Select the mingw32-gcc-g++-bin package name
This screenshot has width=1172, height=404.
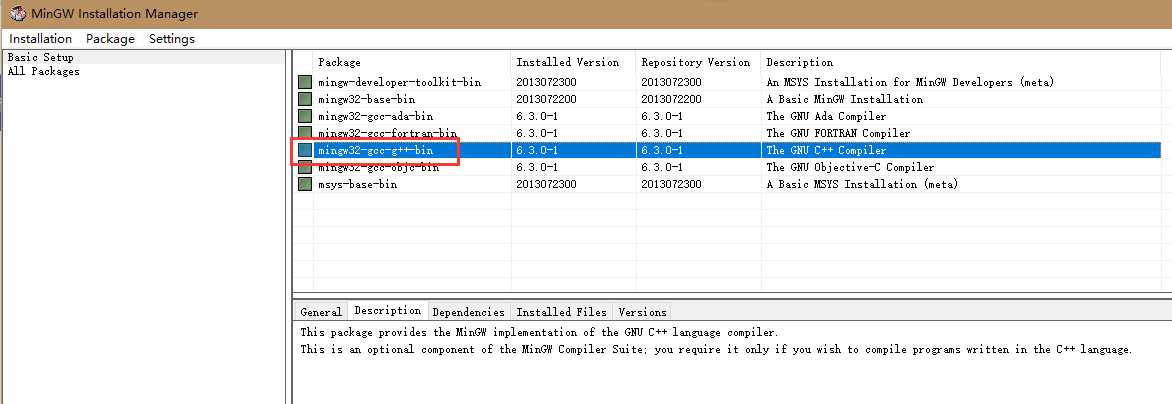(375, 151)
